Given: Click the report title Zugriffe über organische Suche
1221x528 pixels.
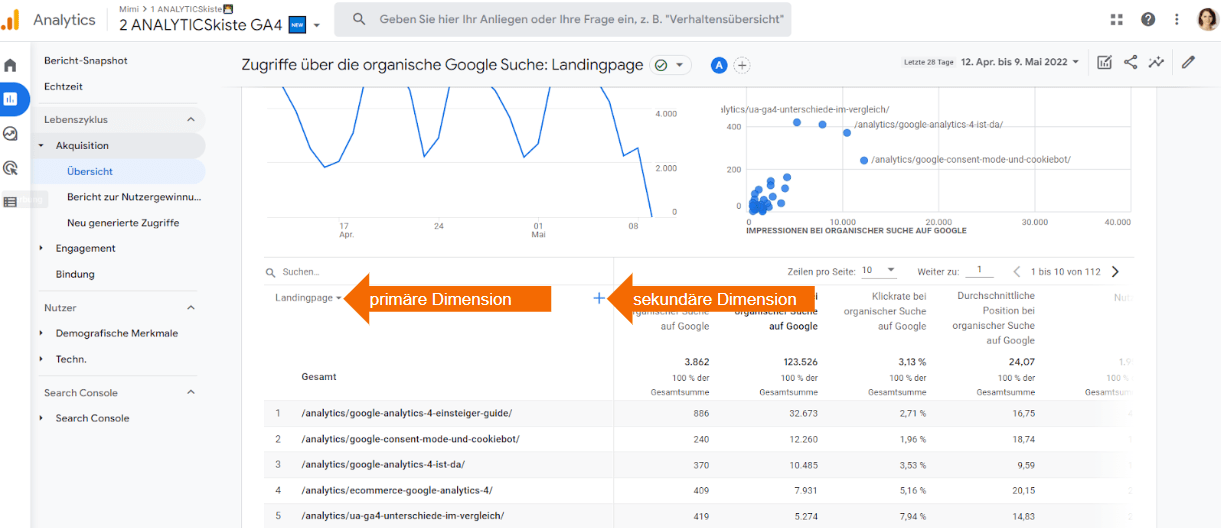Looking at the screenshot, I should pos(442,65).
